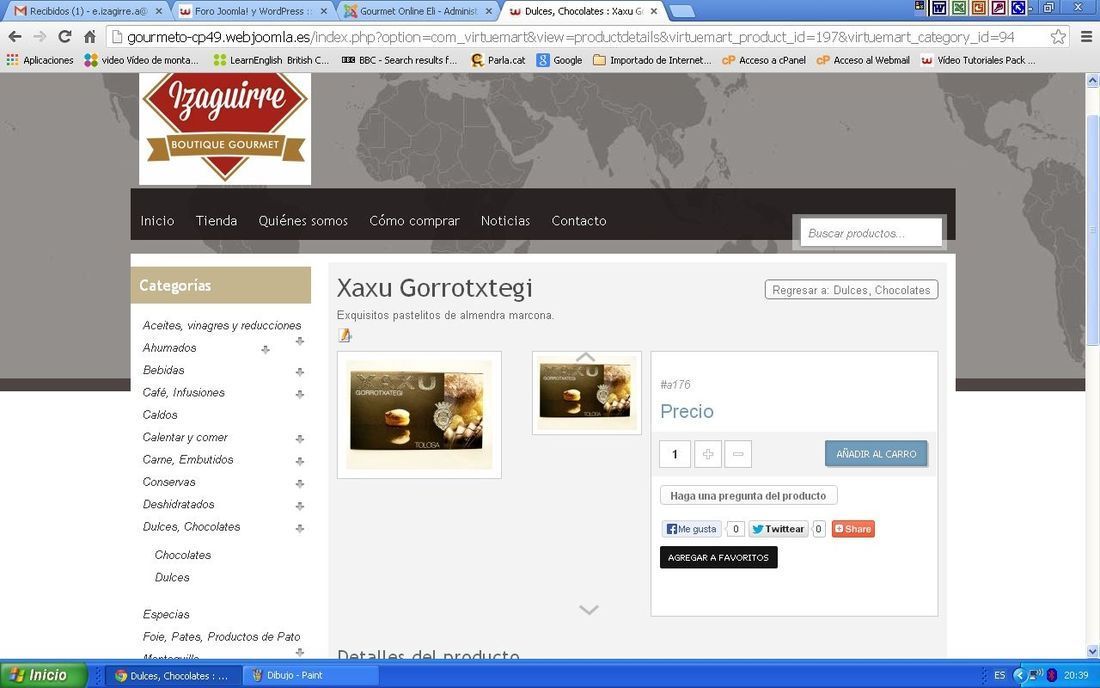Click the Buscar productos search field
Screen dimensions: 1100x688
point(871,234)
